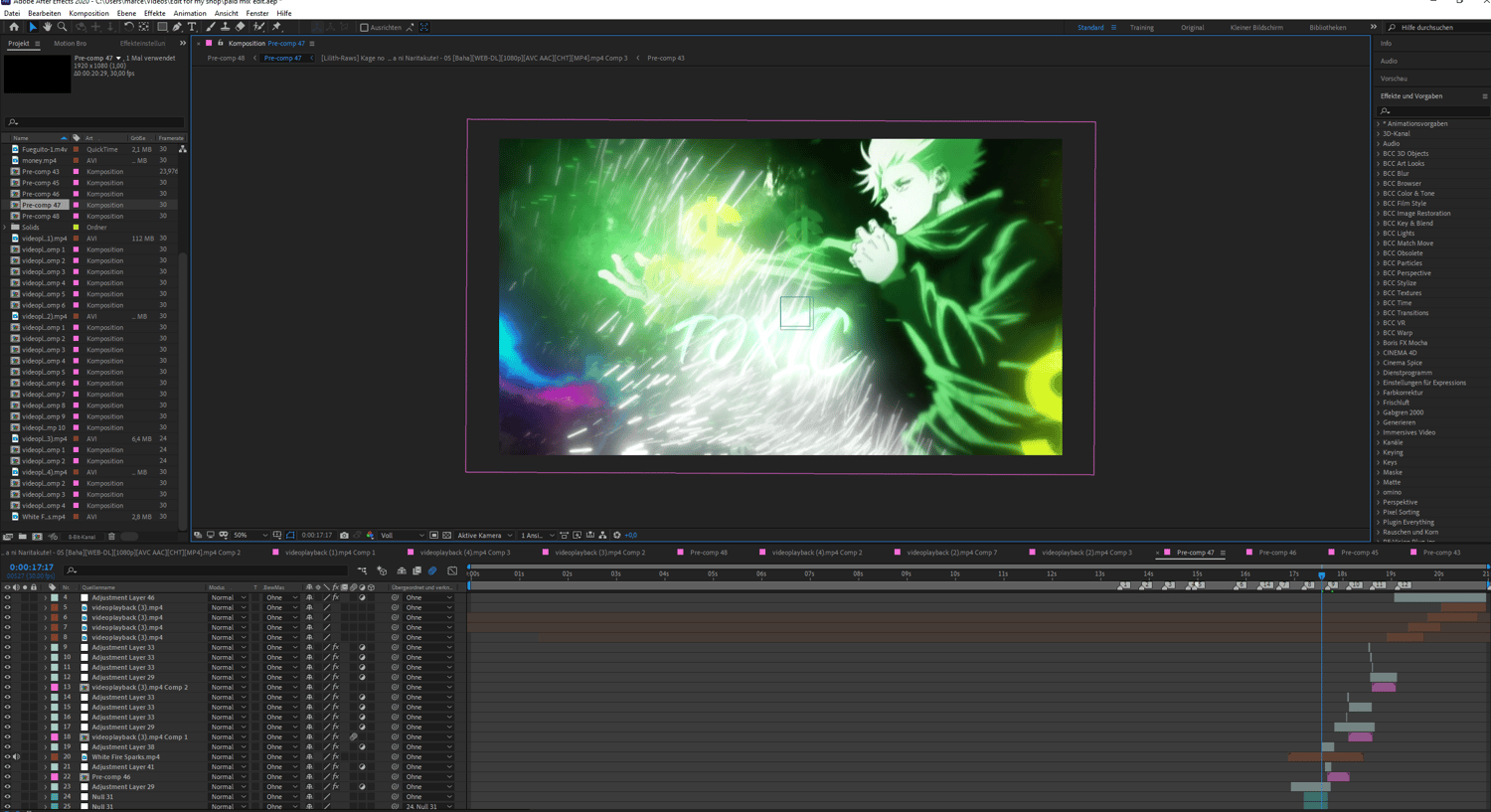The height and width of the screenshot is (812, 1491).
Task: Create a new composition from project footer
Action: (x=37, y=537)
